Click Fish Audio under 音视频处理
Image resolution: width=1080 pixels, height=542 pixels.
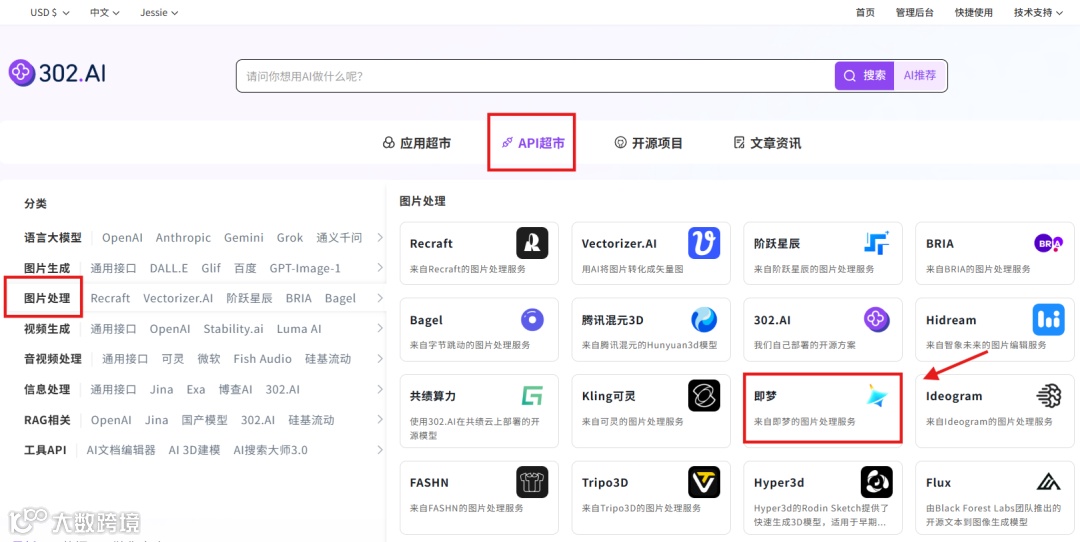[x=262, y=359]
